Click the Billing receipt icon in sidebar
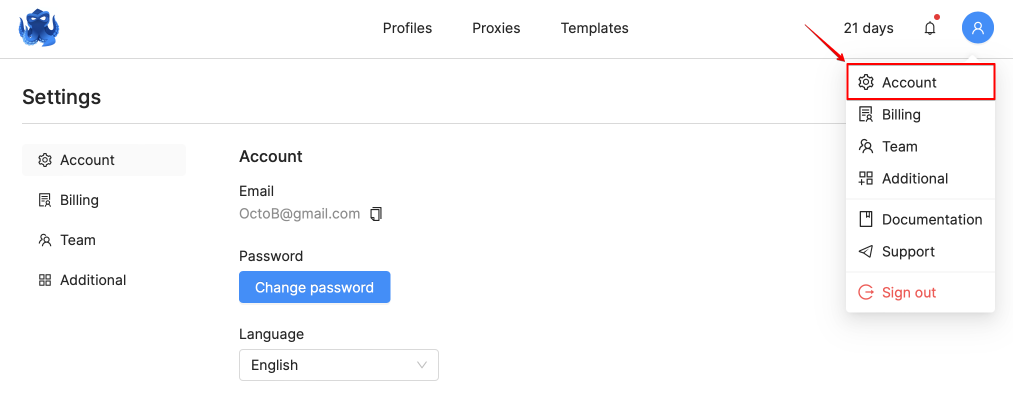Screen dimensions: 1013x407 (x=45, y=200)
